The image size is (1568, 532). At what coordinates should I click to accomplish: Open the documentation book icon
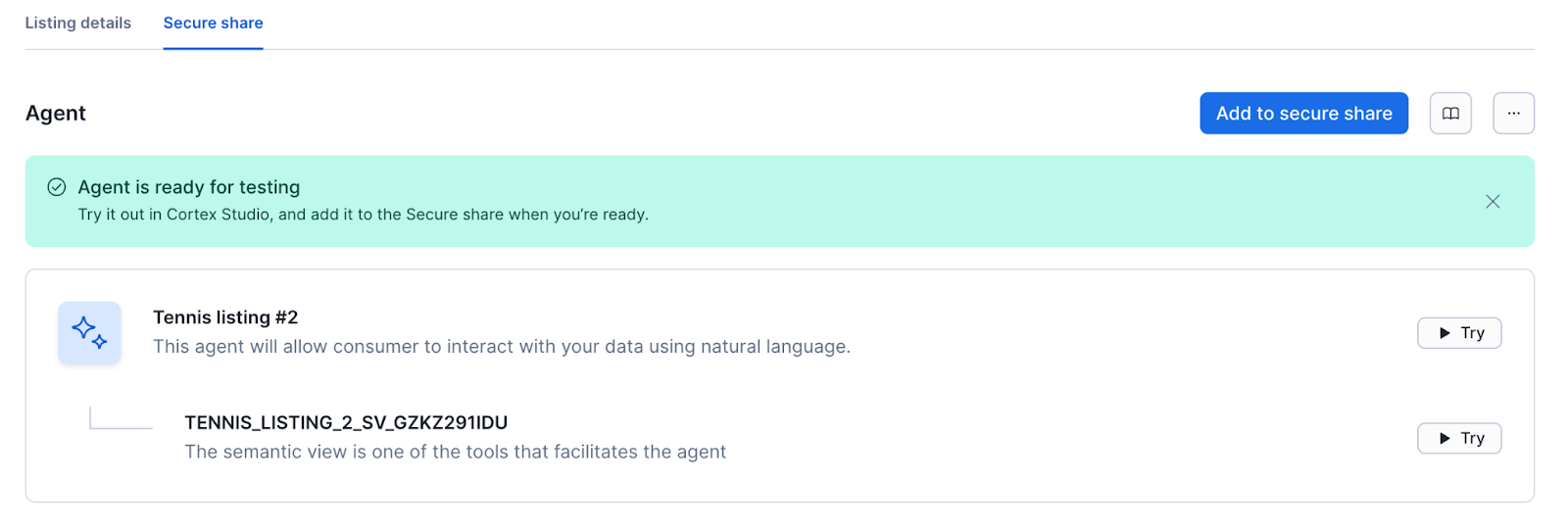(1450, 114)
